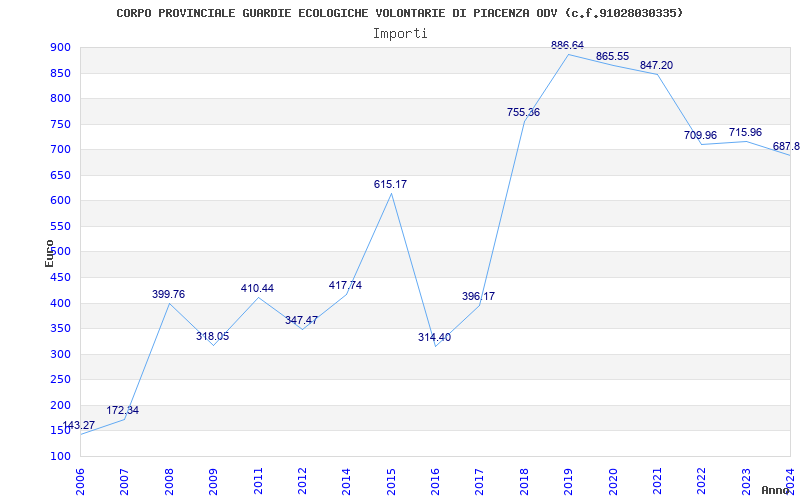The image size is (800, 500).
Task: Click the 2017 year axis label
Action: click(480, 481)
